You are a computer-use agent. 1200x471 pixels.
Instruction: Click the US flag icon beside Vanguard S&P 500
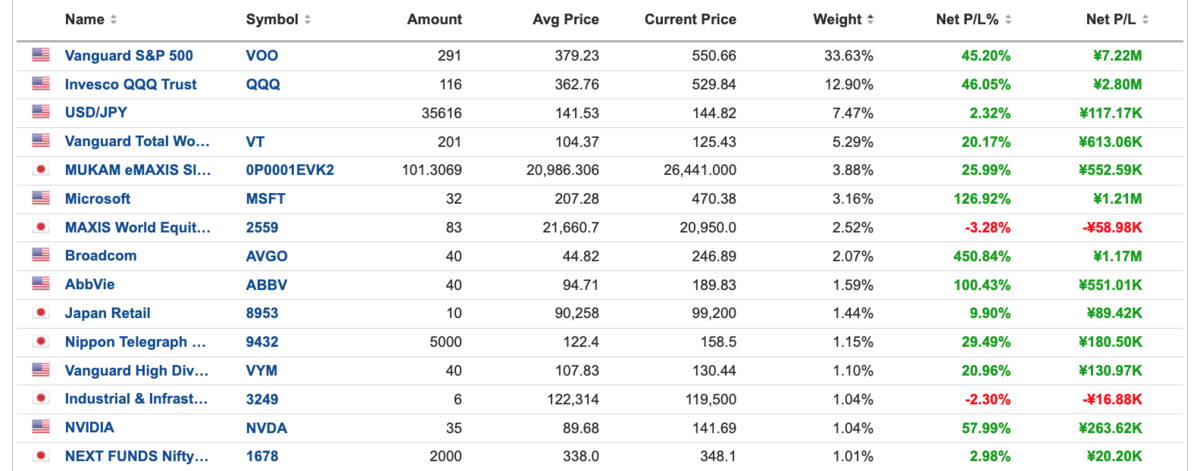pos(41,55)
